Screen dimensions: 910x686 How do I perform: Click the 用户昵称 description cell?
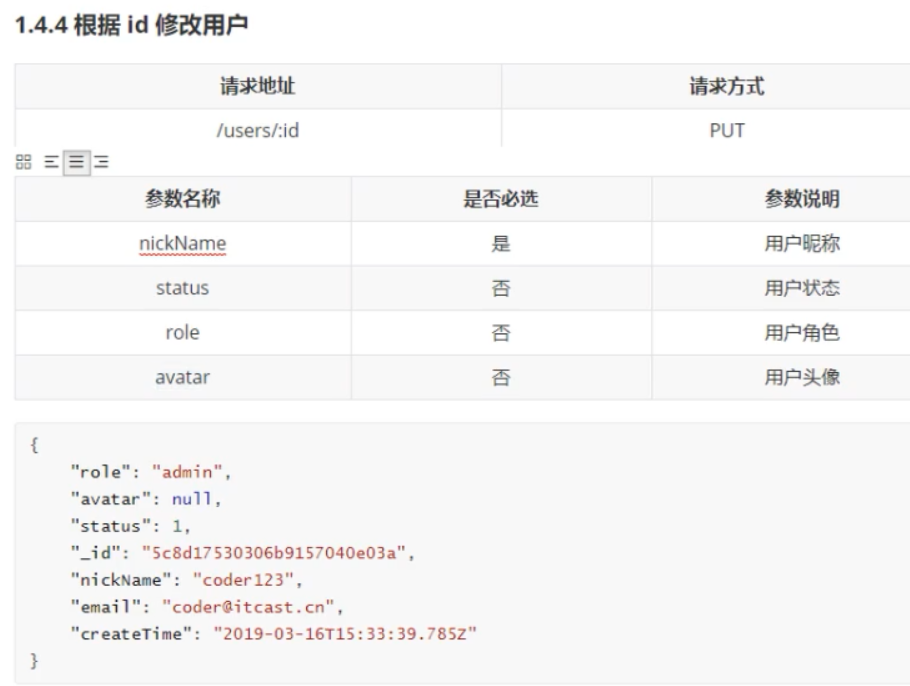tap(802, 244)
